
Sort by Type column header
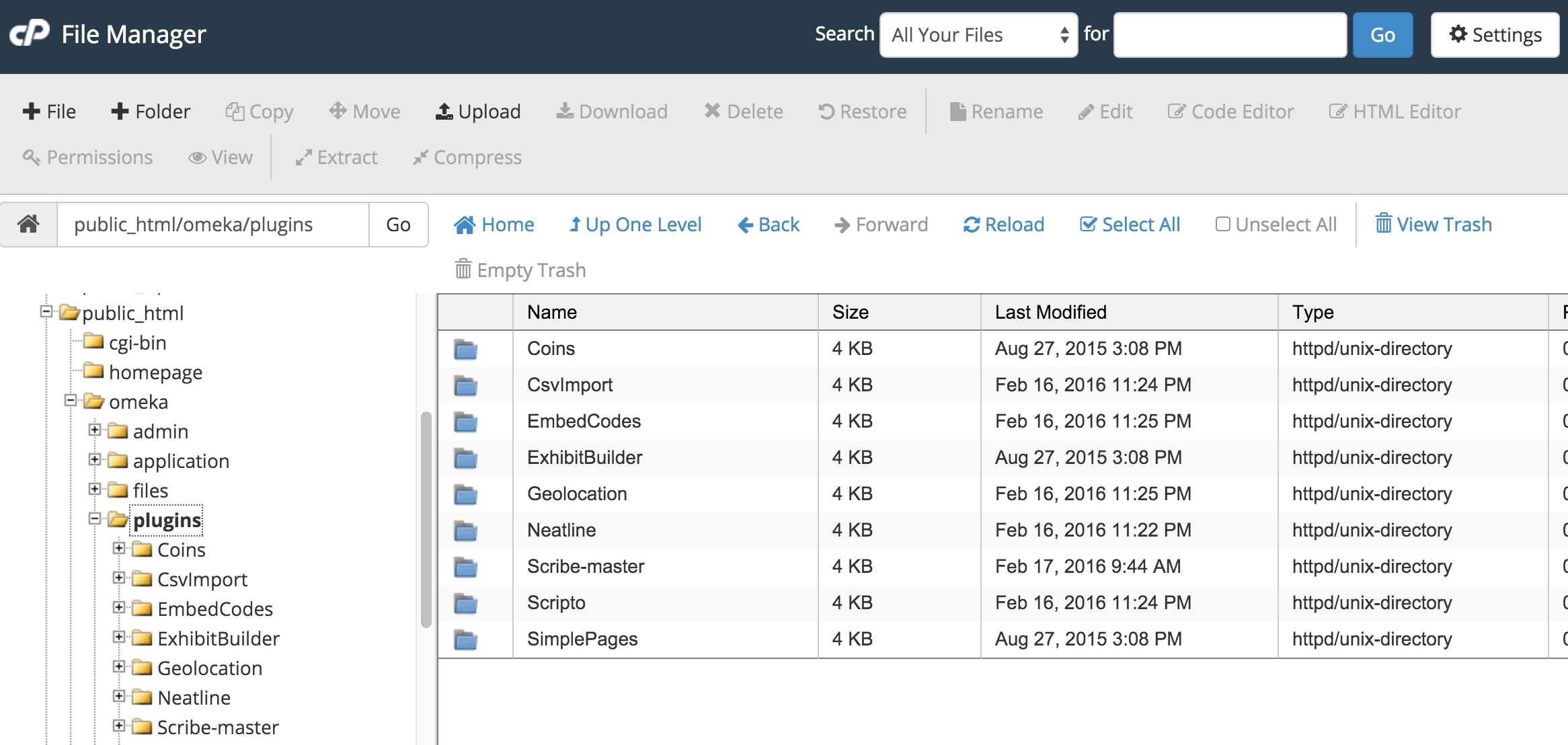(1413, 312)
